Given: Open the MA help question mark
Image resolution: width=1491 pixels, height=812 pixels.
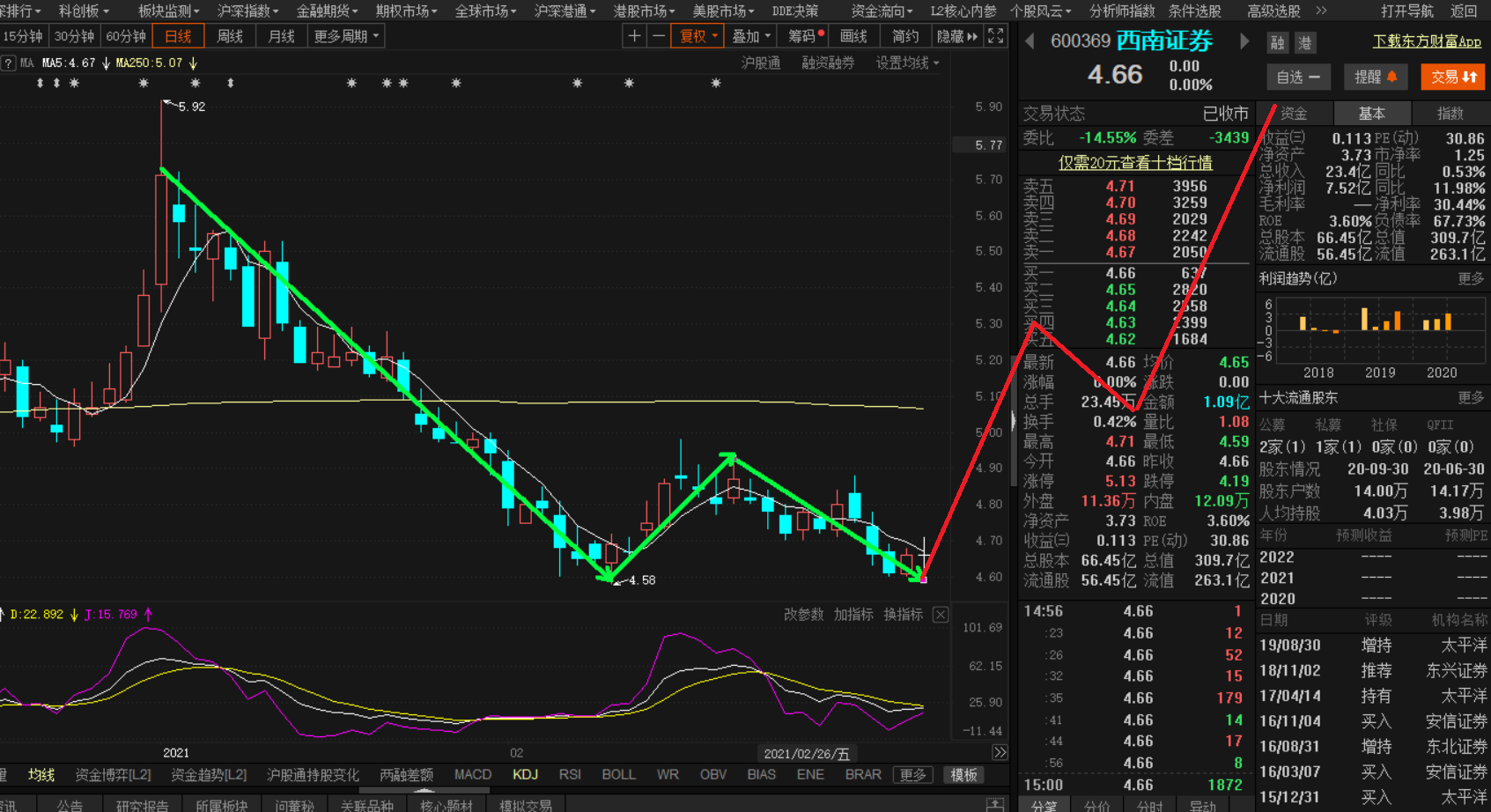Looking at the screenshot, I should [x=8, y=63].
